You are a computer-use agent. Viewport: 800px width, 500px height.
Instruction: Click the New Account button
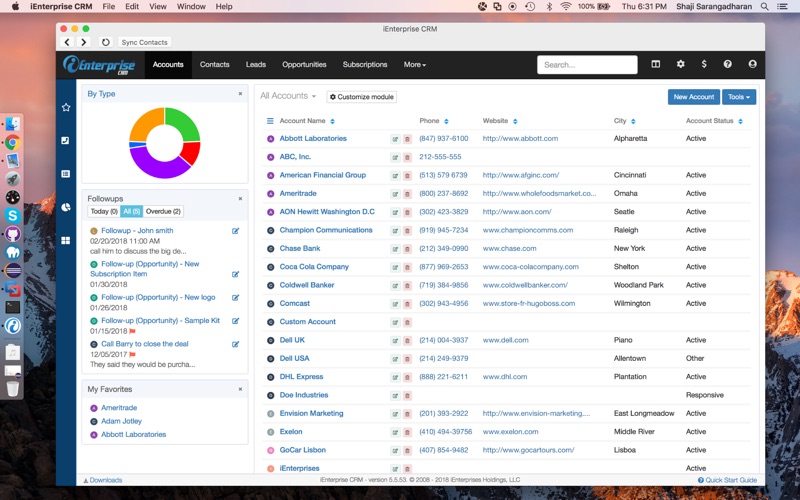[x=693, y=97]
